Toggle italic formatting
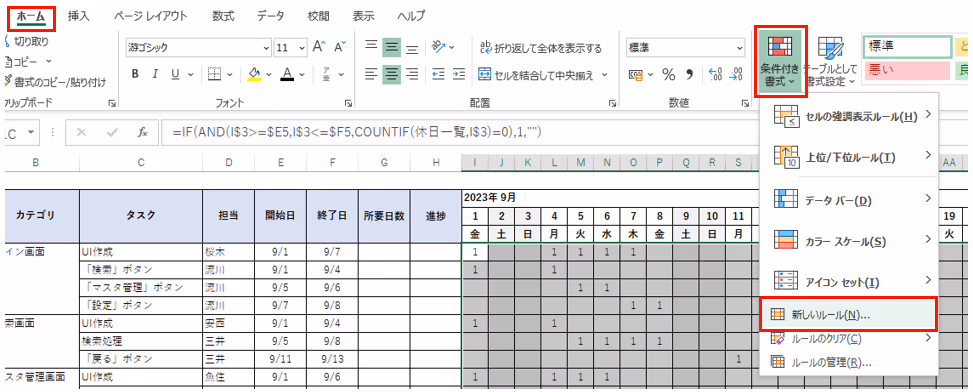 click(155, 74)
